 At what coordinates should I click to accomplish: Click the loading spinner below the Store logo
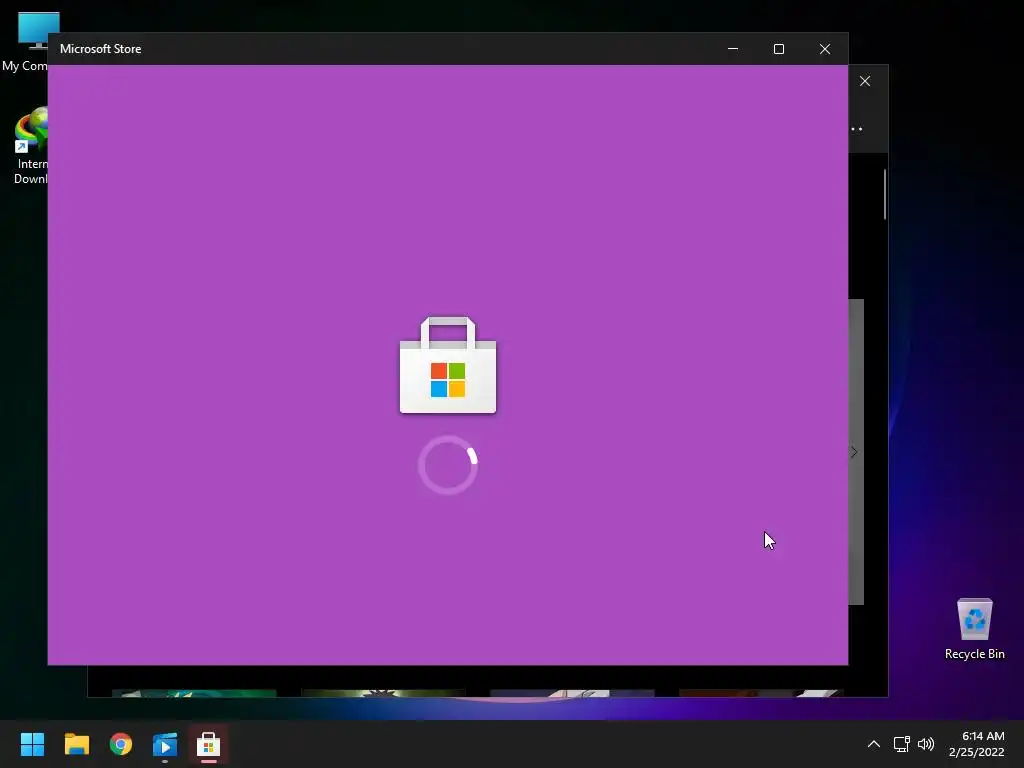coord(448,465)
